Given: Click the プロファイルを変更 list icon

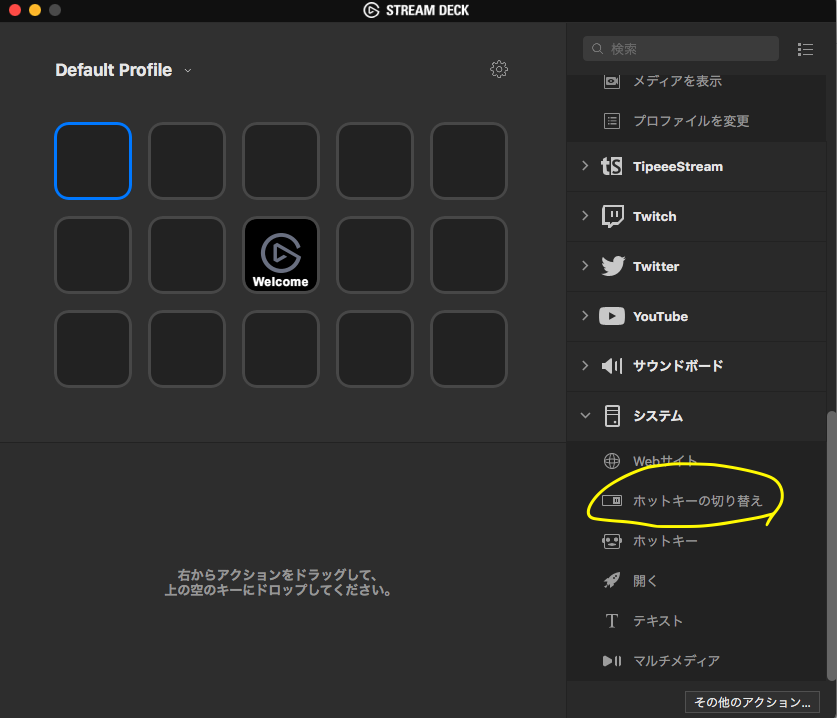Looking at the screenshot, I should (x=612, y=121).
